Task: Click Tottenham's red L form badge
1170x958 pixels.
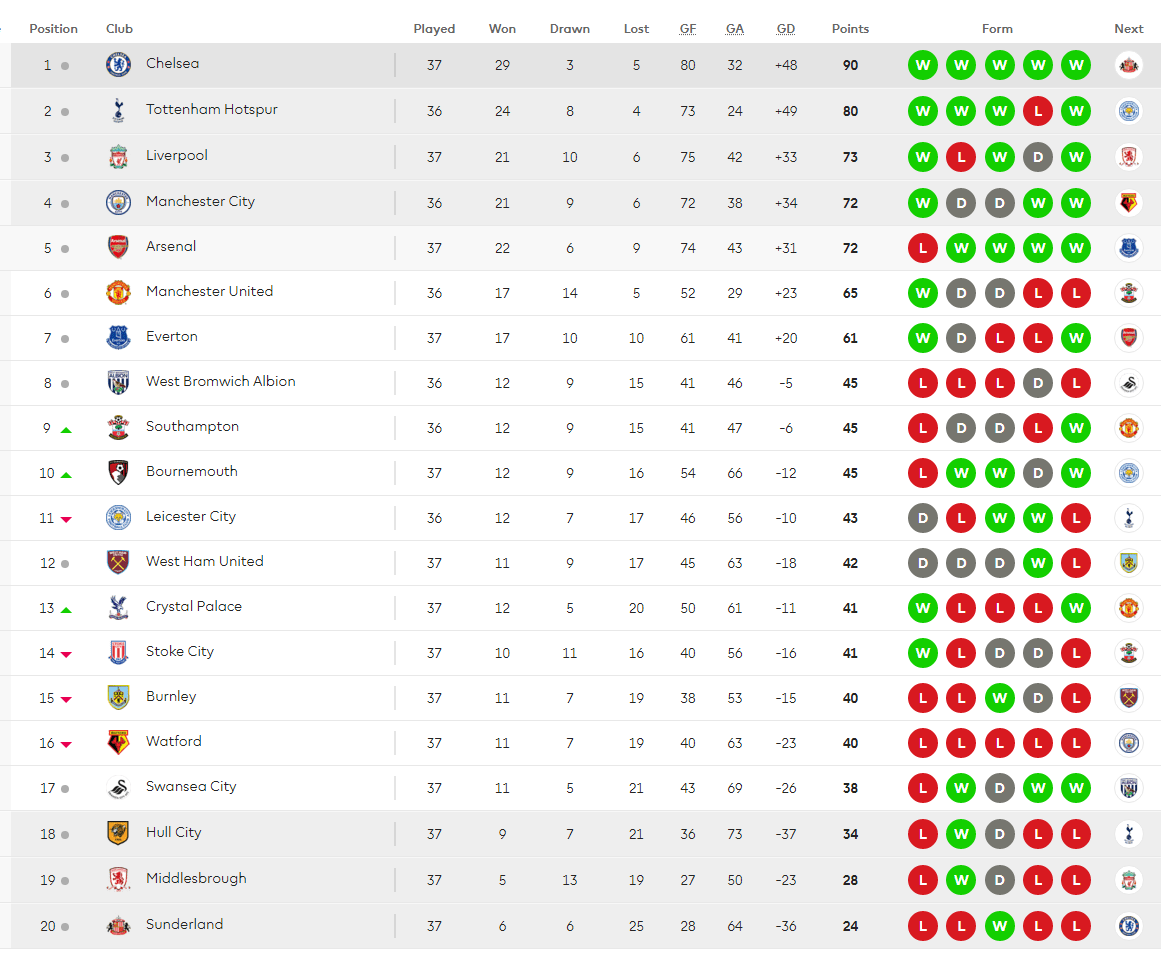Action: coord(1038,111)
